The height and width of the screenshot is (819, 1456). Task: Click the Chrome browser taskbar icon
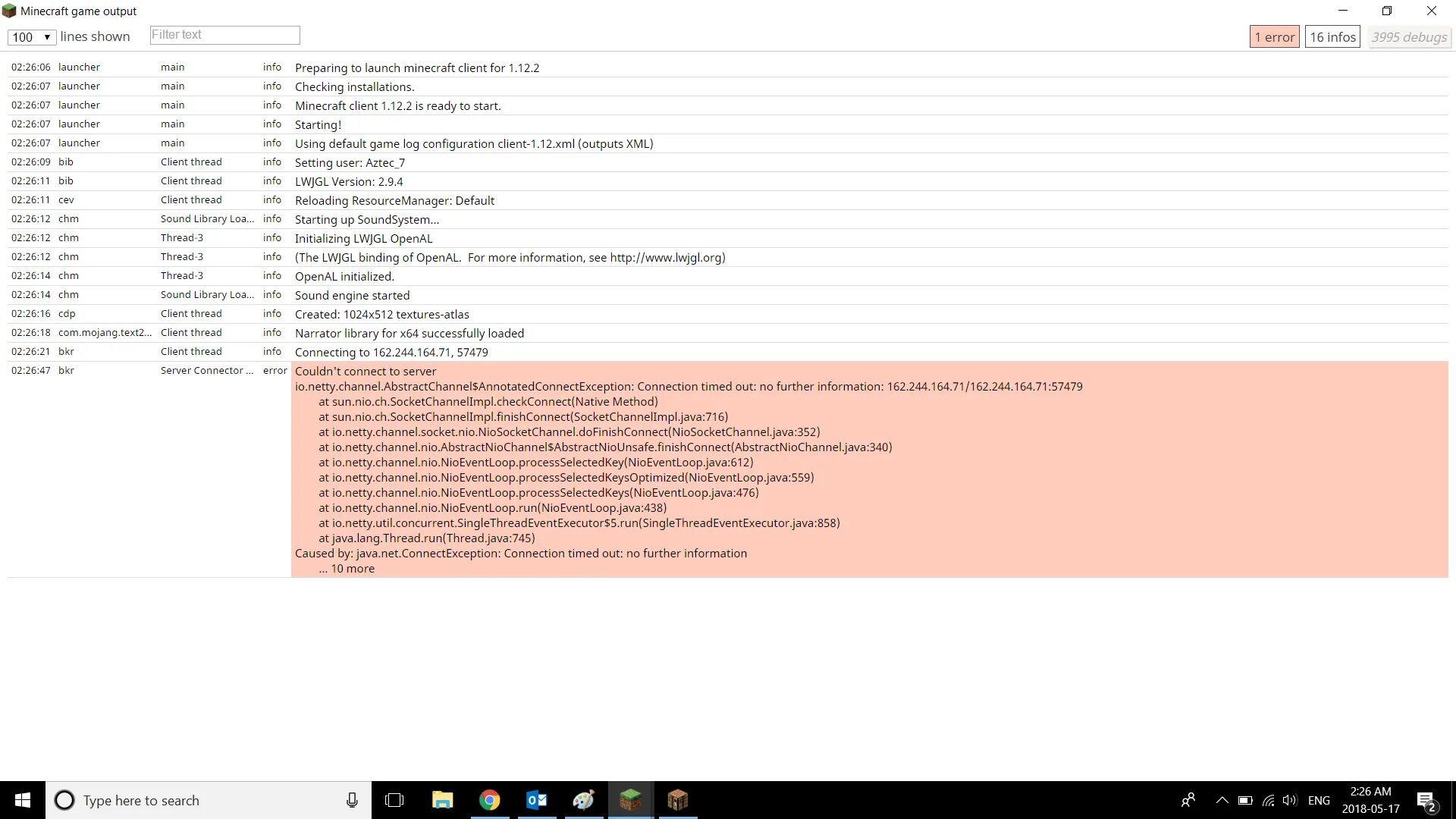pyautogui.click(x=489, y=800)
